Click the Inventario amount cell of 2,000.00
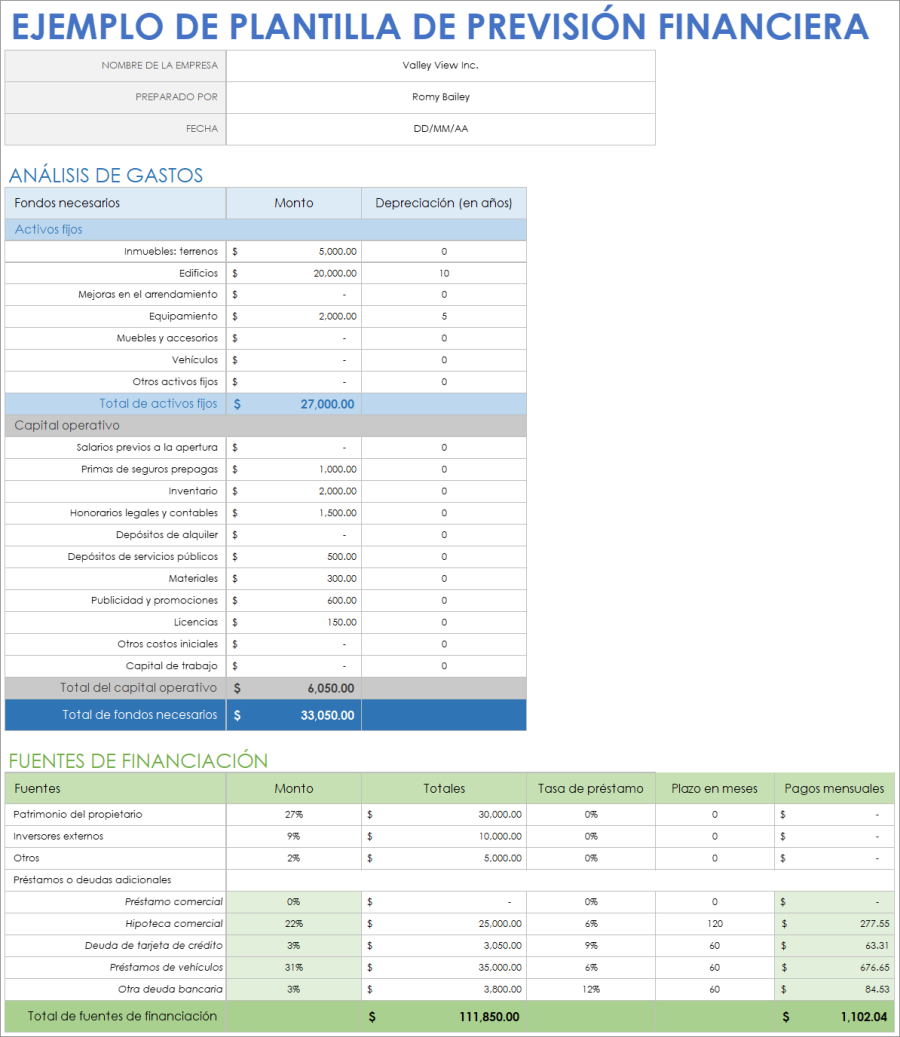Screen dimensions: 900x1037 (x=295, y=490)
